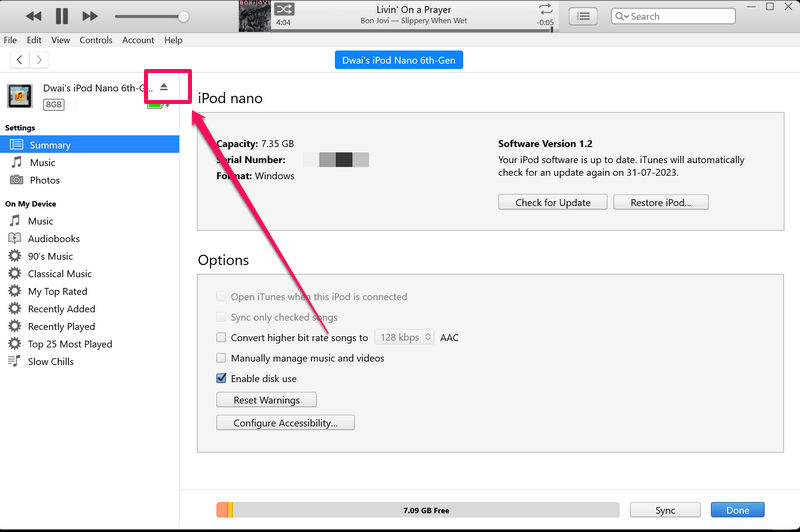Toggle Sync only checked songs checkbox
The image size is (800, 532).
(x=221, y=317)
